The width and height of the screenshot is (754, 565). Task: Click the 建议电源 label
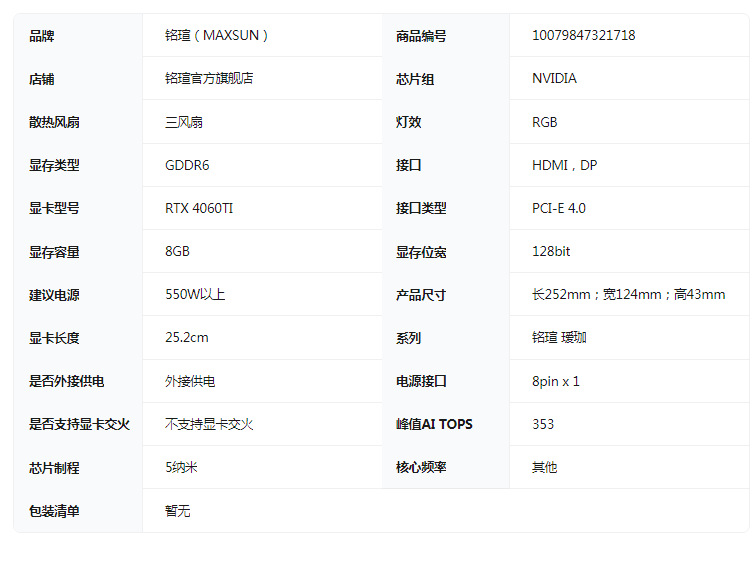pos(54,295)
